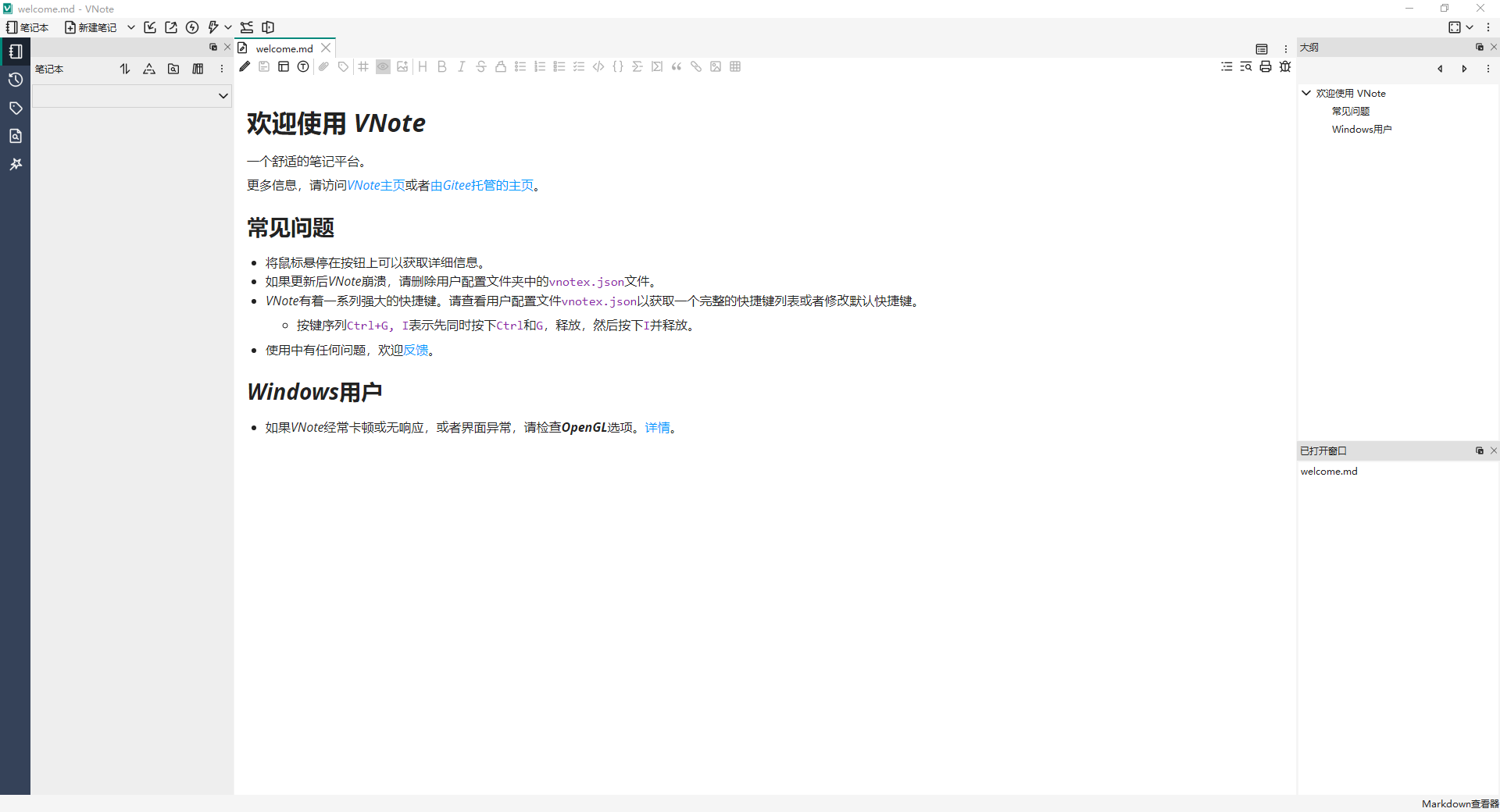Open the notebook panel three-dot menu
The image size is (1500, 812).
point(222,69)
